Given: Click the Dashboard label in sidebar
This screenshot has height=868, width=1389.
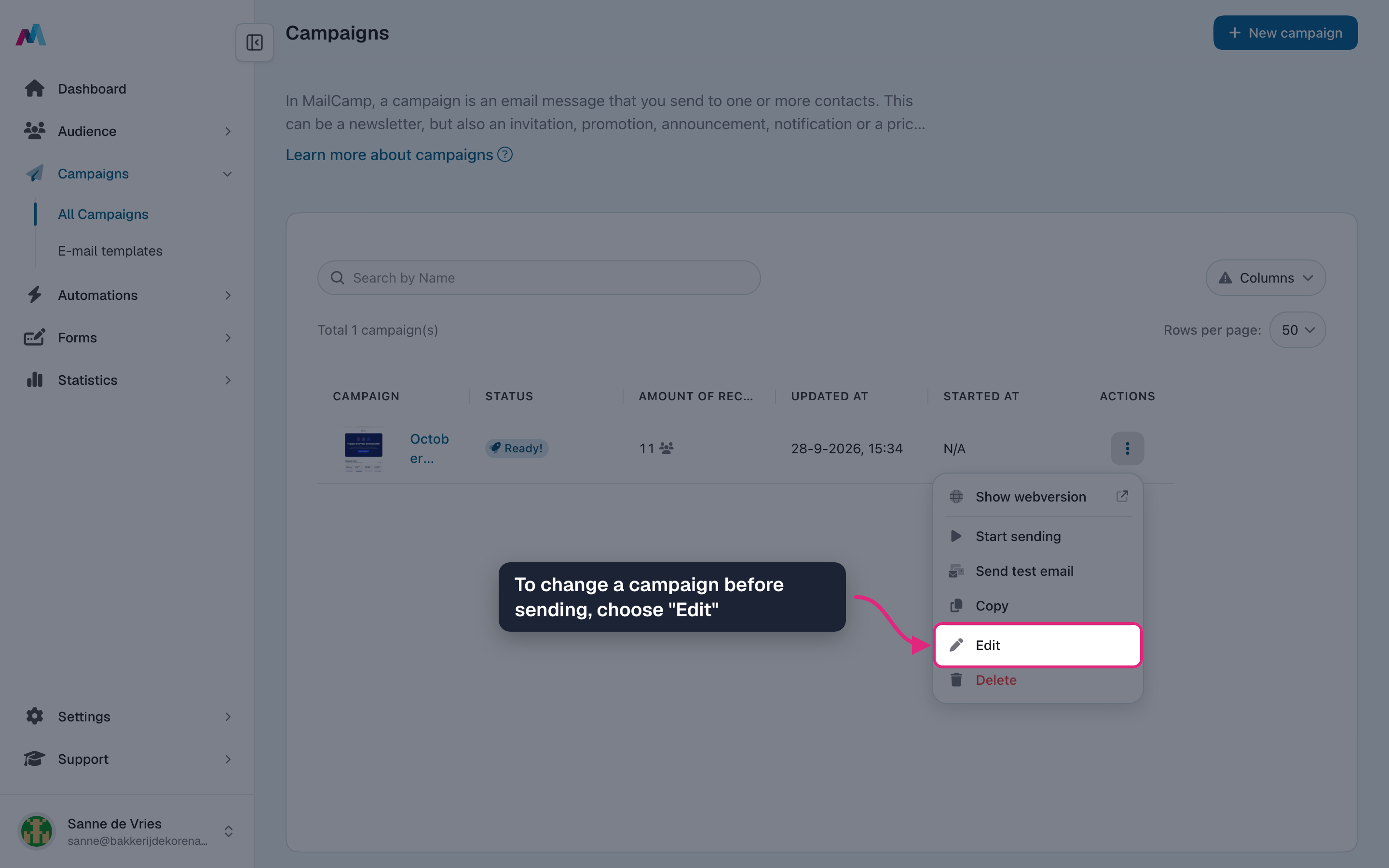Looking at the screenshot, I should (92, 89).
